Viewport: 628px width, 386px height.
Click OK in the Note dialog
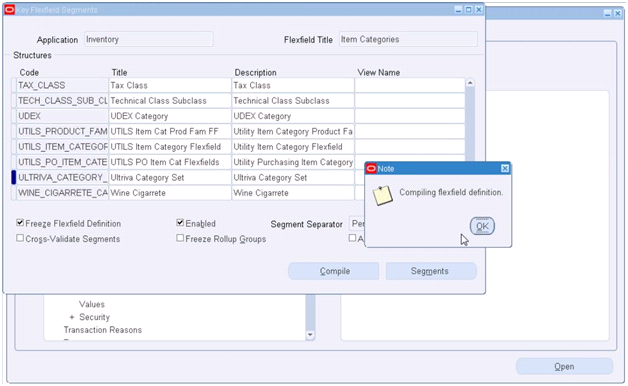click(482, 226)
